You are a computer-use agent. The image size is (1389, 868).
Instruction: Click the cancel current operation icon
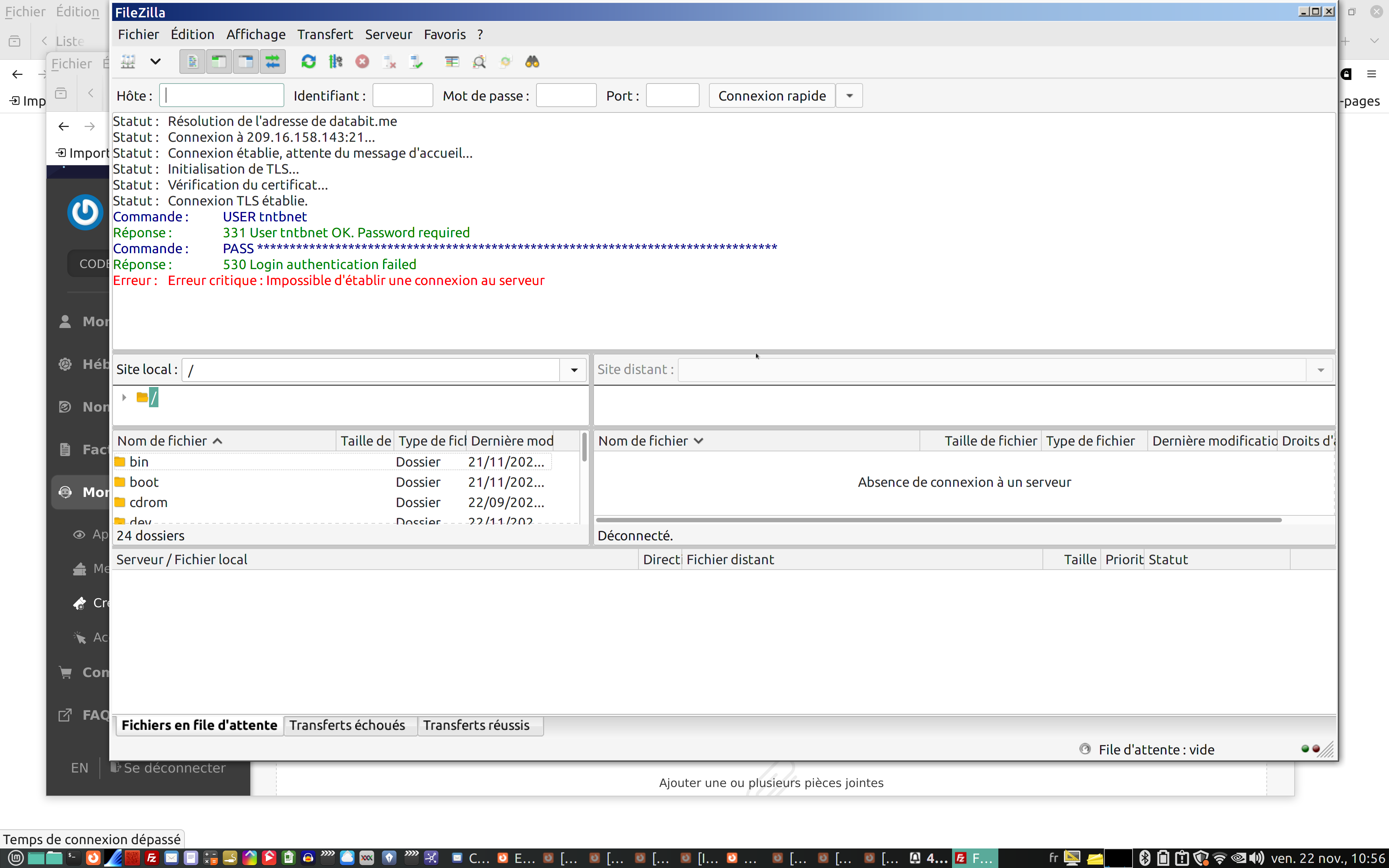coord(362,61)
